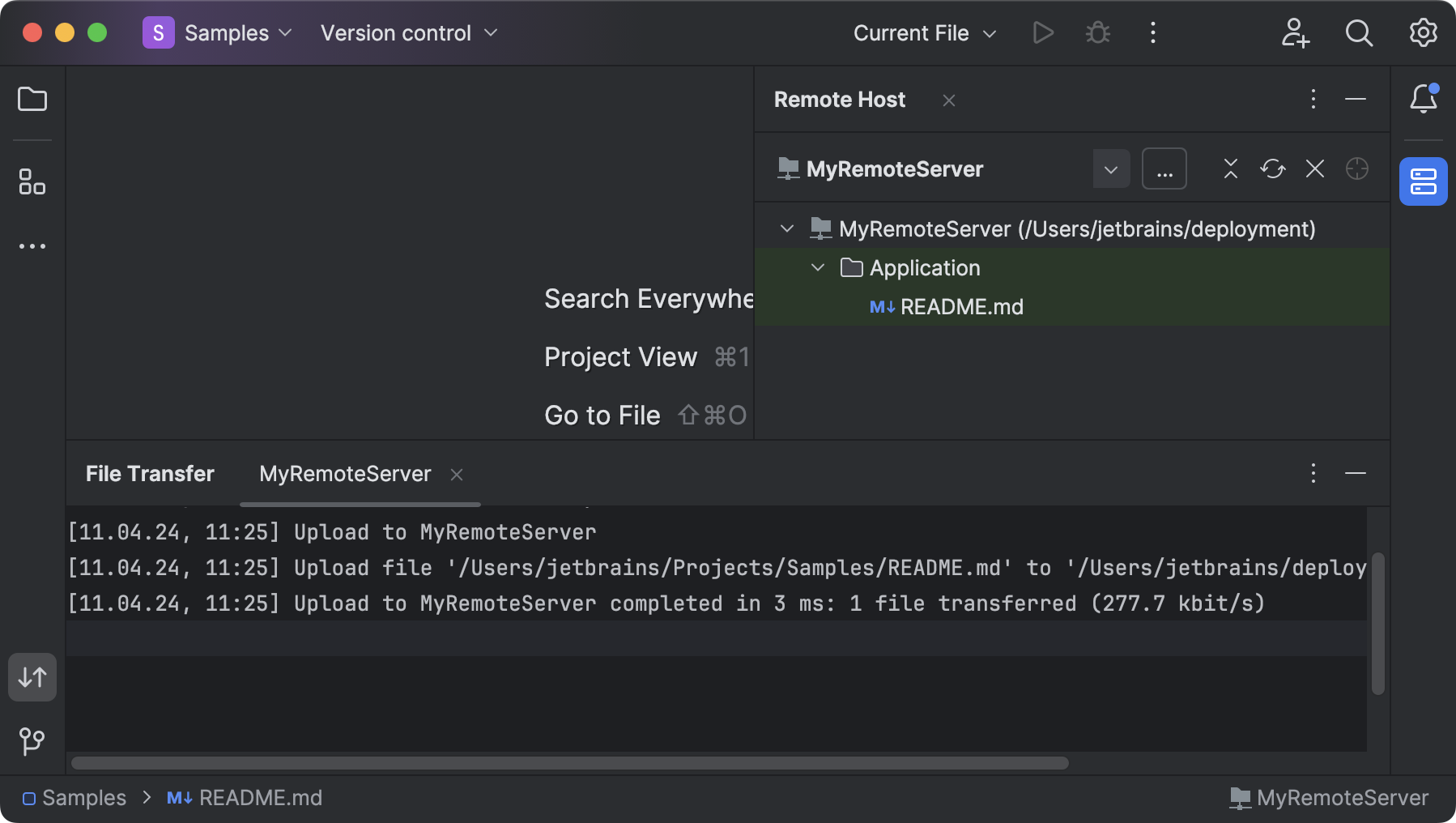Screen dimensions: 1456x823
Task: Open the Structure tool window
Action: click(x=32, y=182)
